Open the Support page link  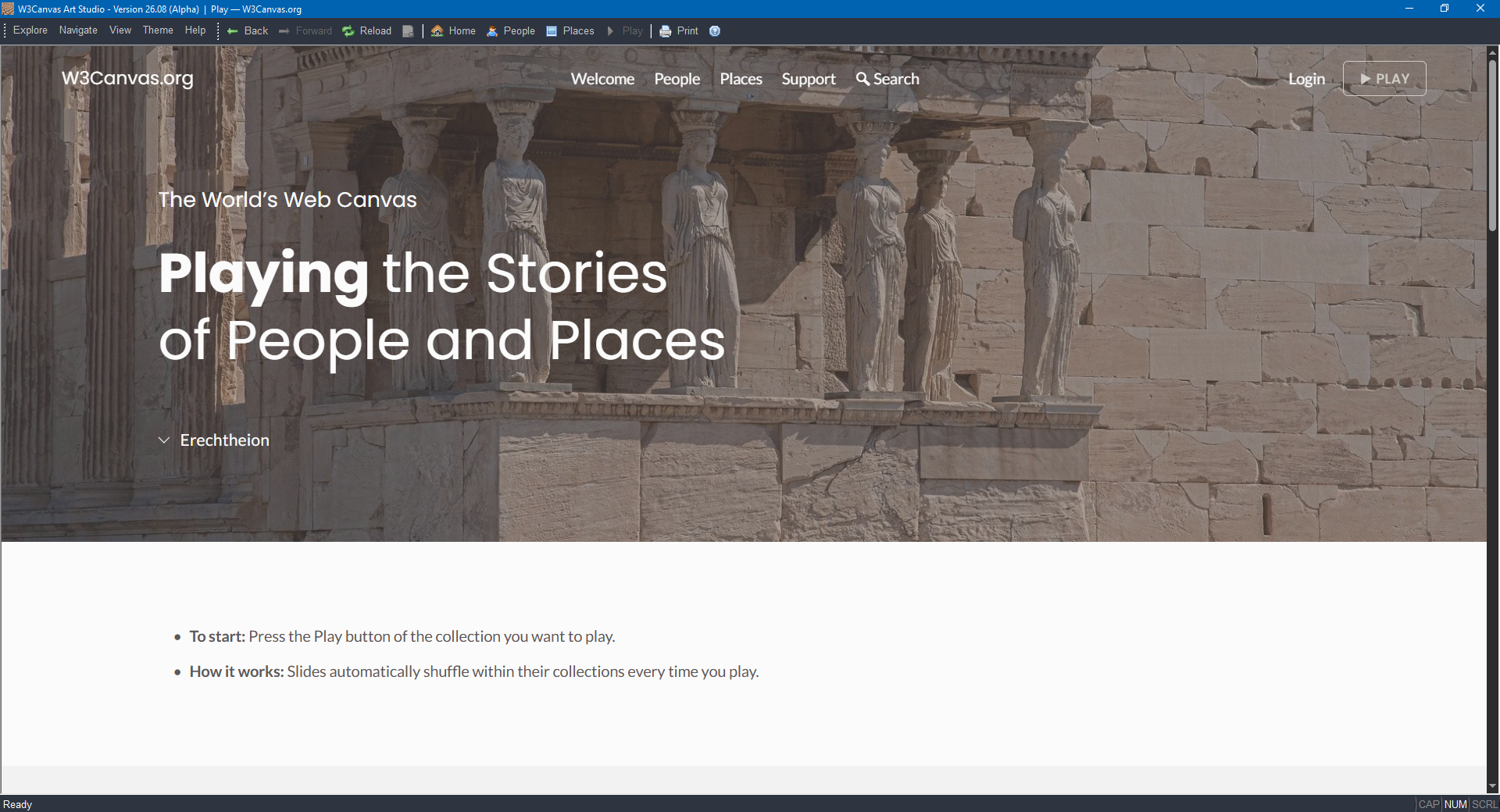809,79
